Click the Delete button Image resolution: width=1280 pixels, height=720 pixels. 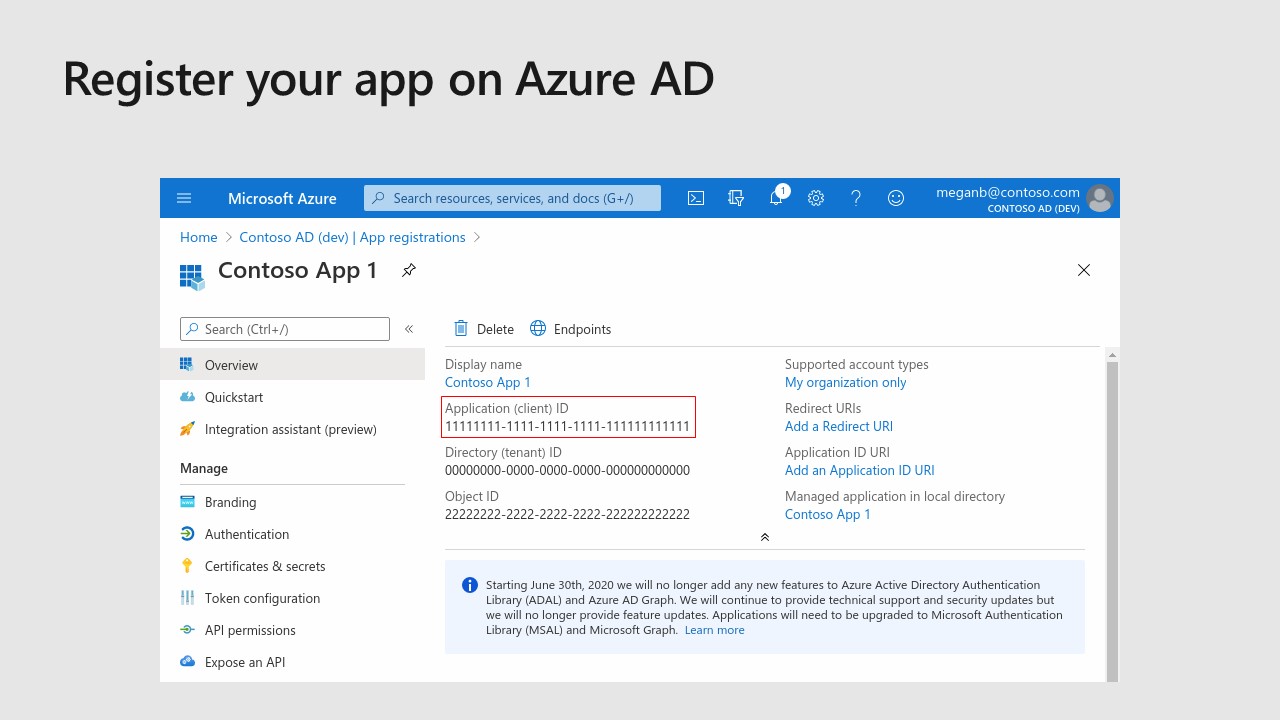tap(484, 329)
